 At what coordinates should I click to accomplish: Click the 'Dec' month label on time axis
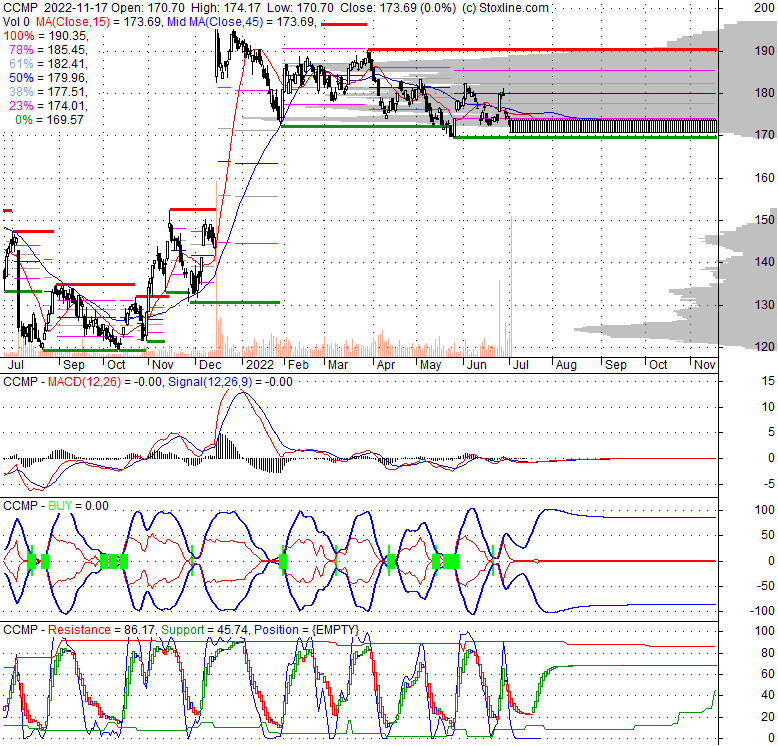point(210,365)
